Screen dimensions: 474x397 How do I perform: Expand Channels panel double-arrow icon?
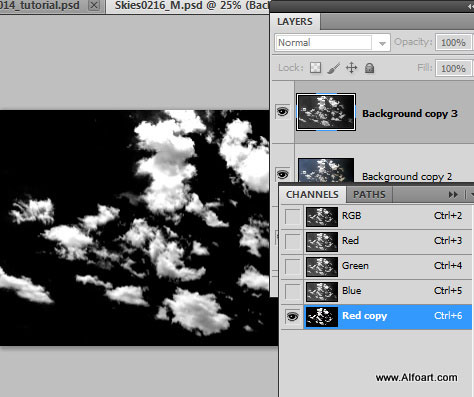click(x=453, y=195)
